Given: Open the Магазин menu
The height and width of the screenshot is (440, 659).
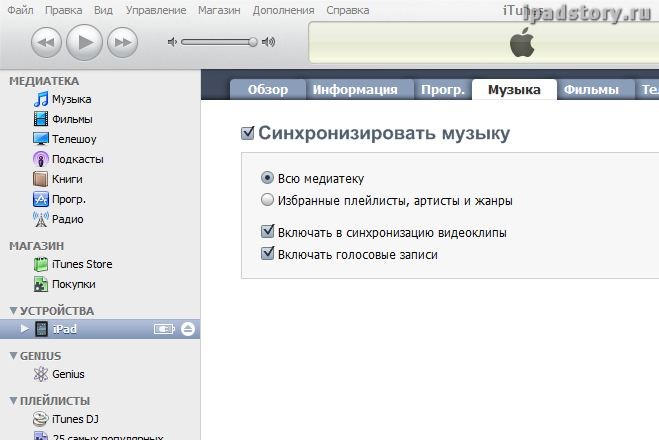Looking at the screenshot, I should point(219,10).
